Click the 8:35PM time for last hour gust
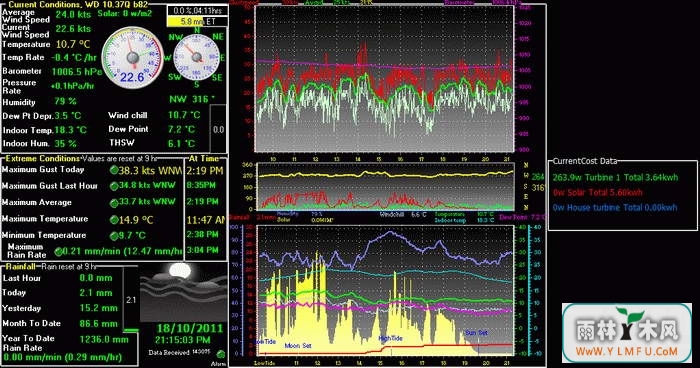Screen dimensions: 700x368 click(201, 185)
